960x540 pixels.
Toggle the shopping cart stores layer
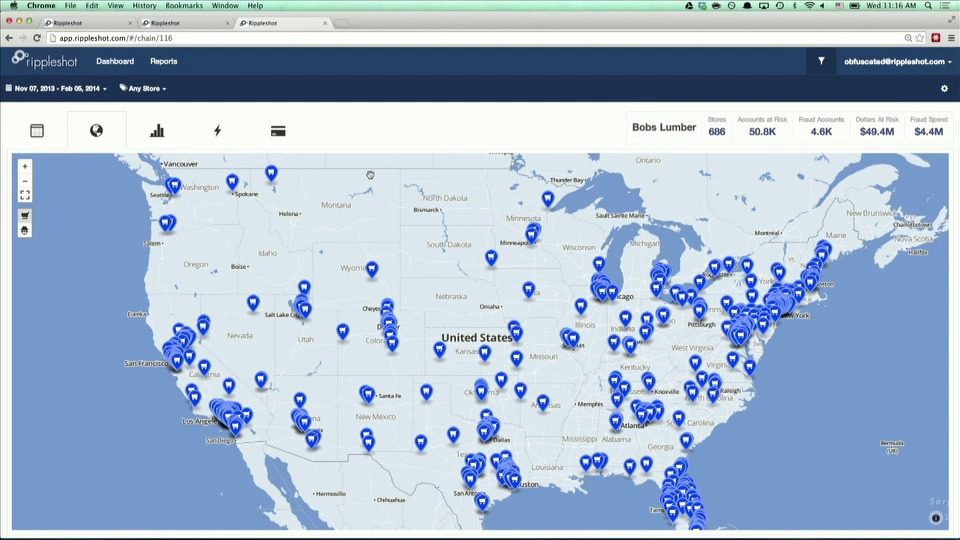pyautogui.click(x=24, y=216)
